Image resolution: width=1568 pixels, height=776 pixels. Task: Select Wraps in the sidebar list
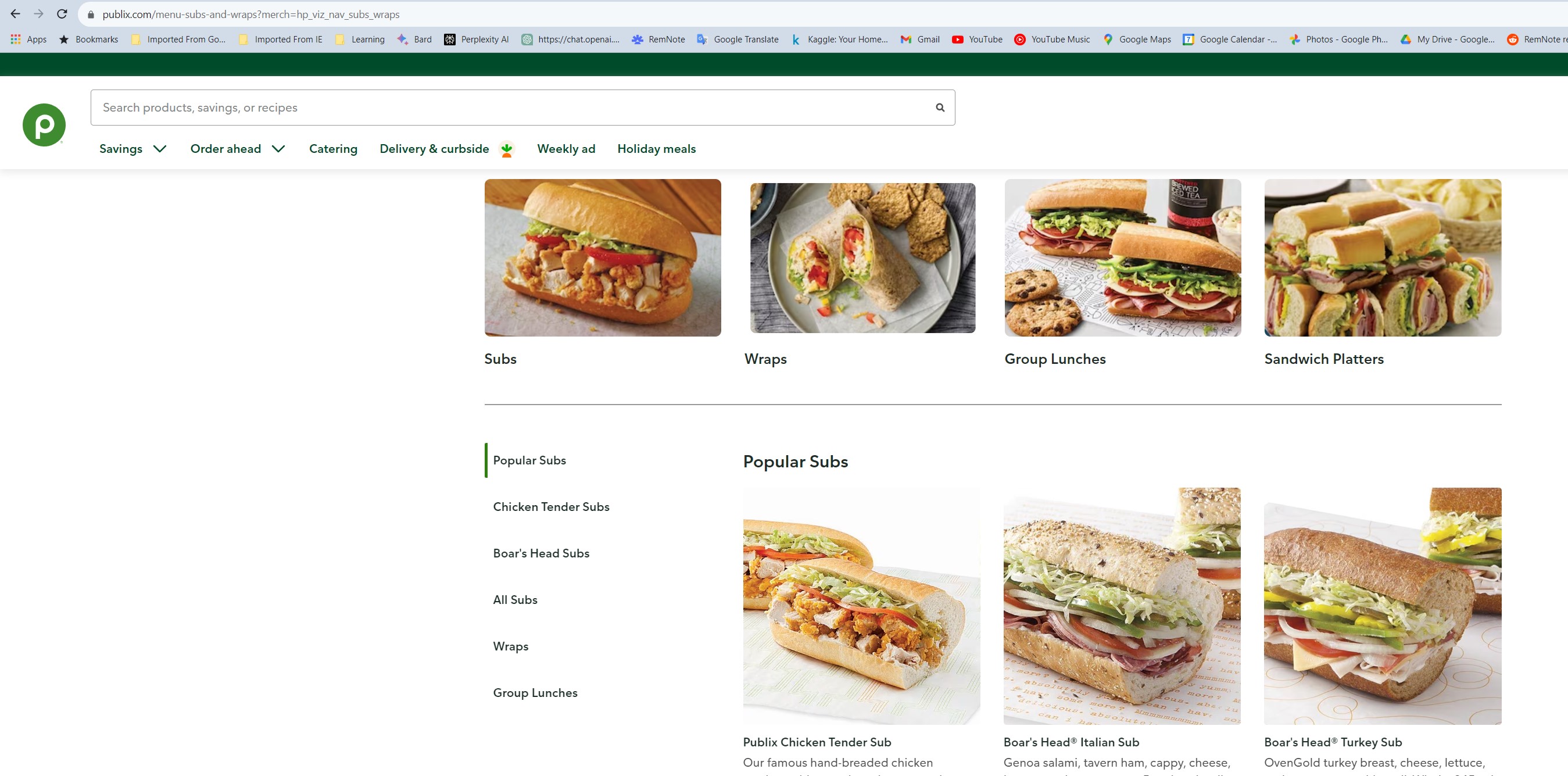pyautogui.click(x=510, y=646)
